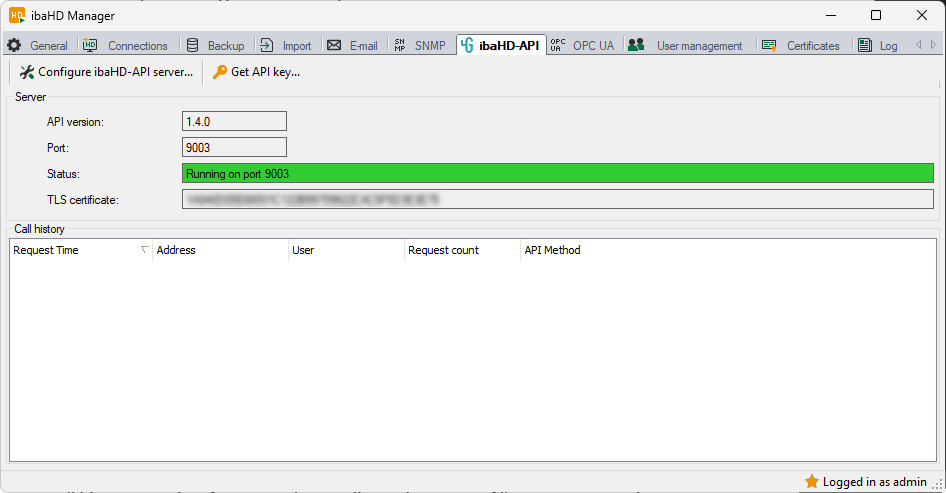Click the certificate icon of Certificates tab
The image size is (946, 493).
(769, 45)
